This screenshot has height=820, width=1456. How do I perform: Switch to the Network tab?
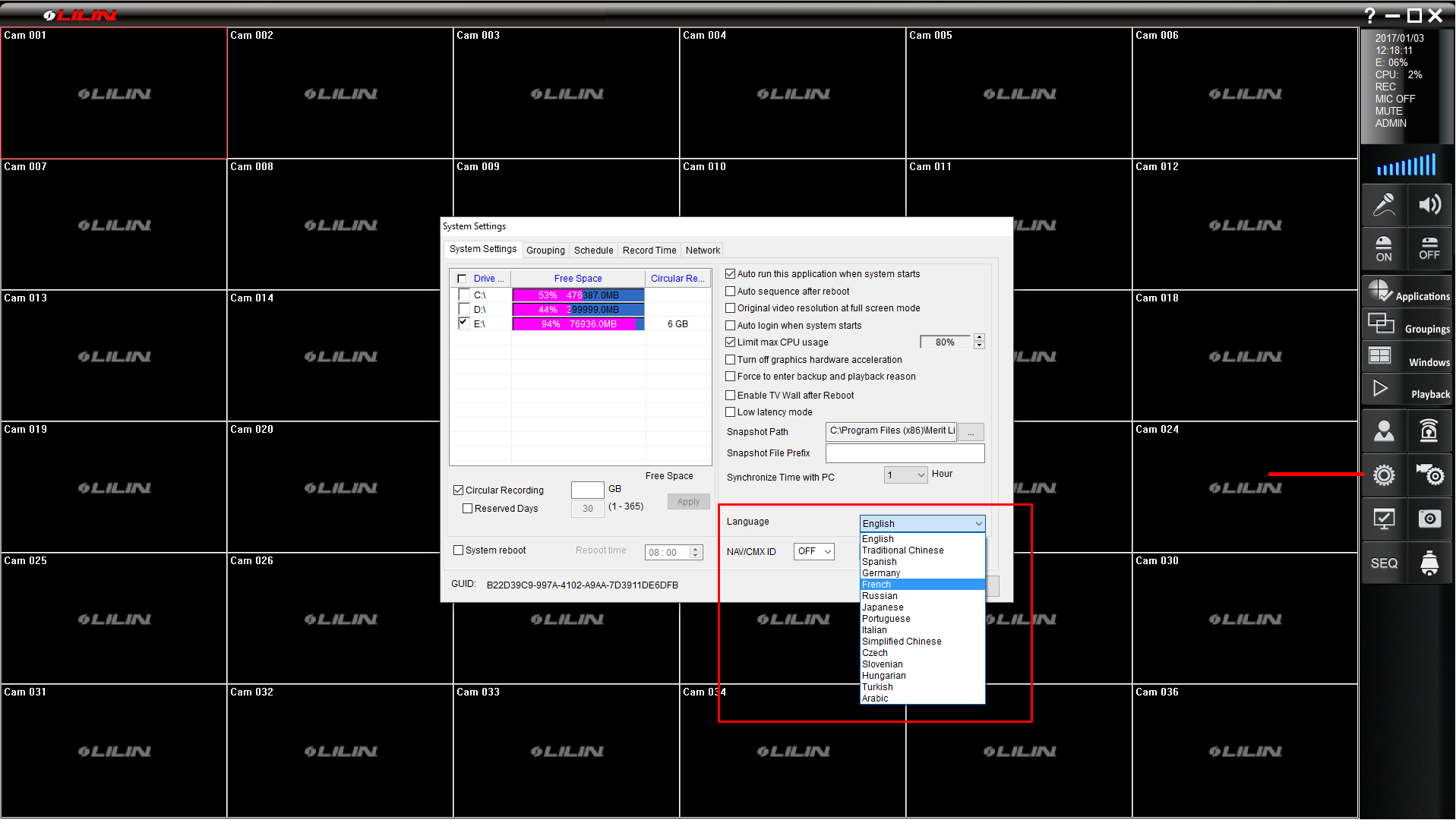coord(703,251)
